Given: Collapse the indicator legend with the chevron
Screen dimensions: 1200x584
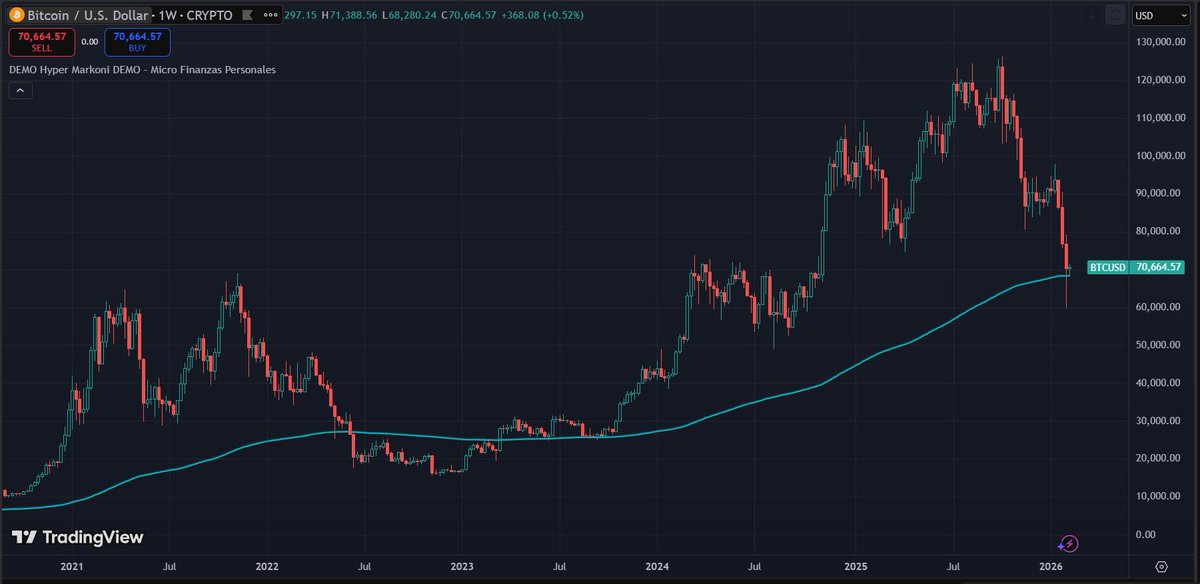Looking at the screenshot, I should point(22,90).
